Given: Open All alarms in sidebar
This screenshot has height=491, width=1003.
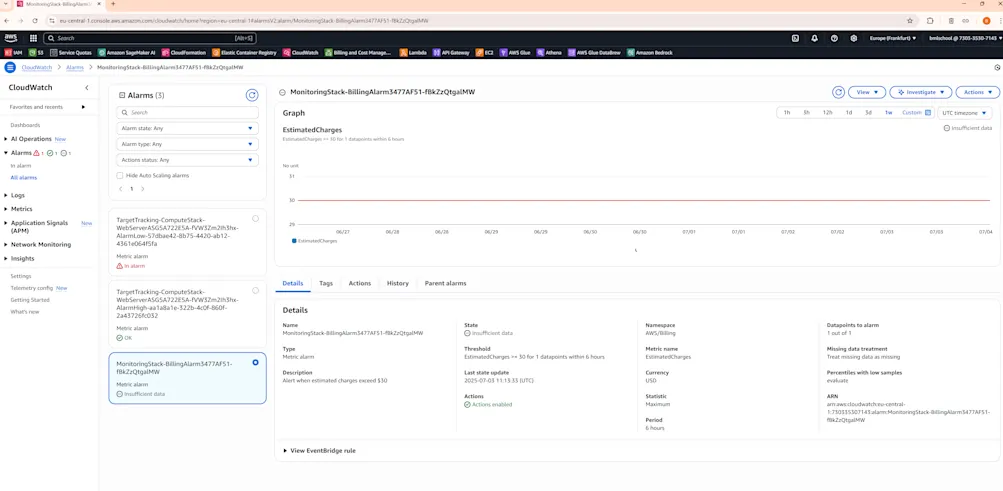Looking at the screenshot, I should [x=24, y=178].
